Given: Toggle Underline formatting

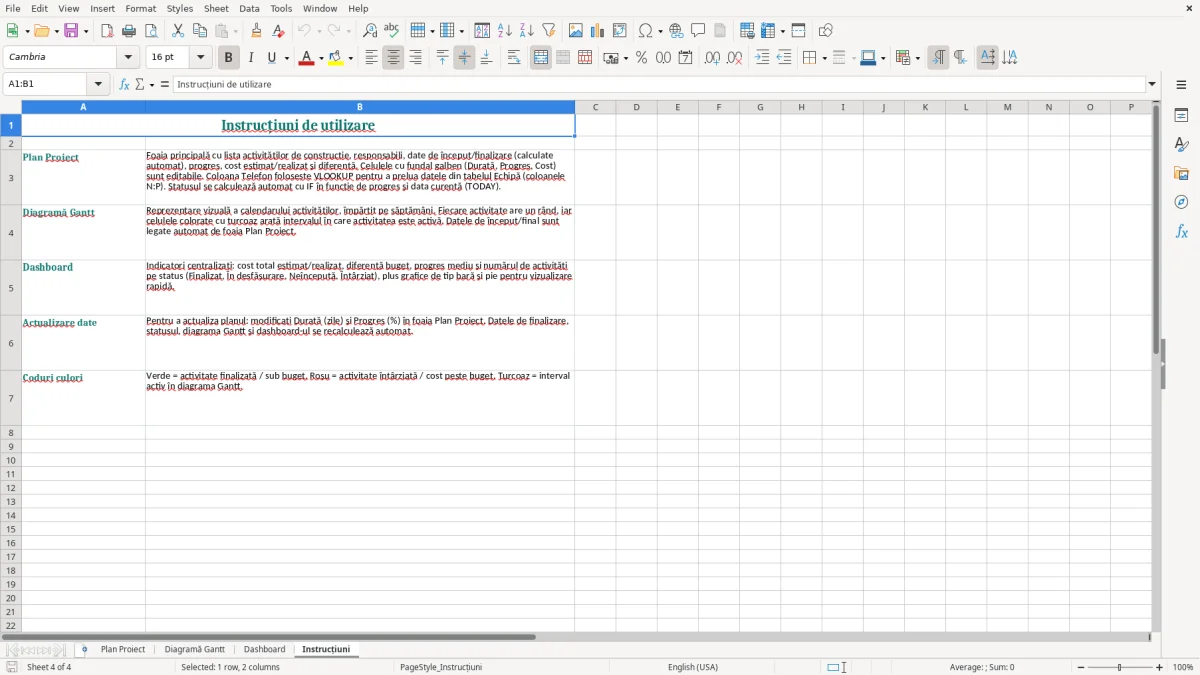Looking at the screenshot, I should pos(271,58).
